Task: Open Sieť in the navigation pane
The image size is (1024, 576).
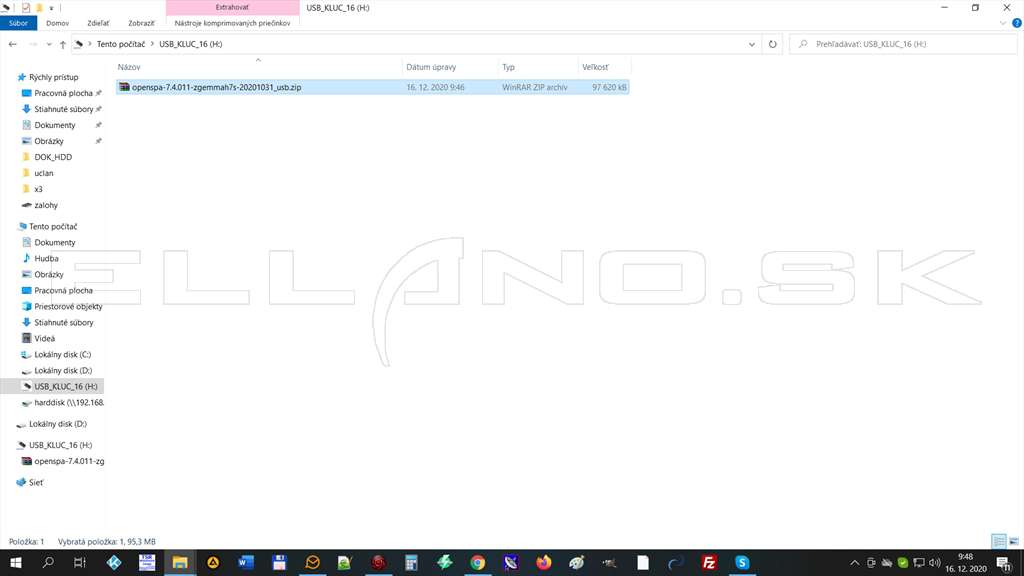Action: coord(36,483)
